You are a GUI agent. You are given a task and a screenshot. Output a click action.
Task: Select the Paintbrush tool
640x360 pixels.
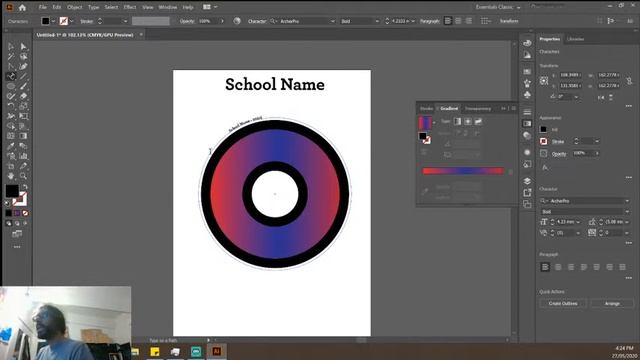(x=23, y=86)
